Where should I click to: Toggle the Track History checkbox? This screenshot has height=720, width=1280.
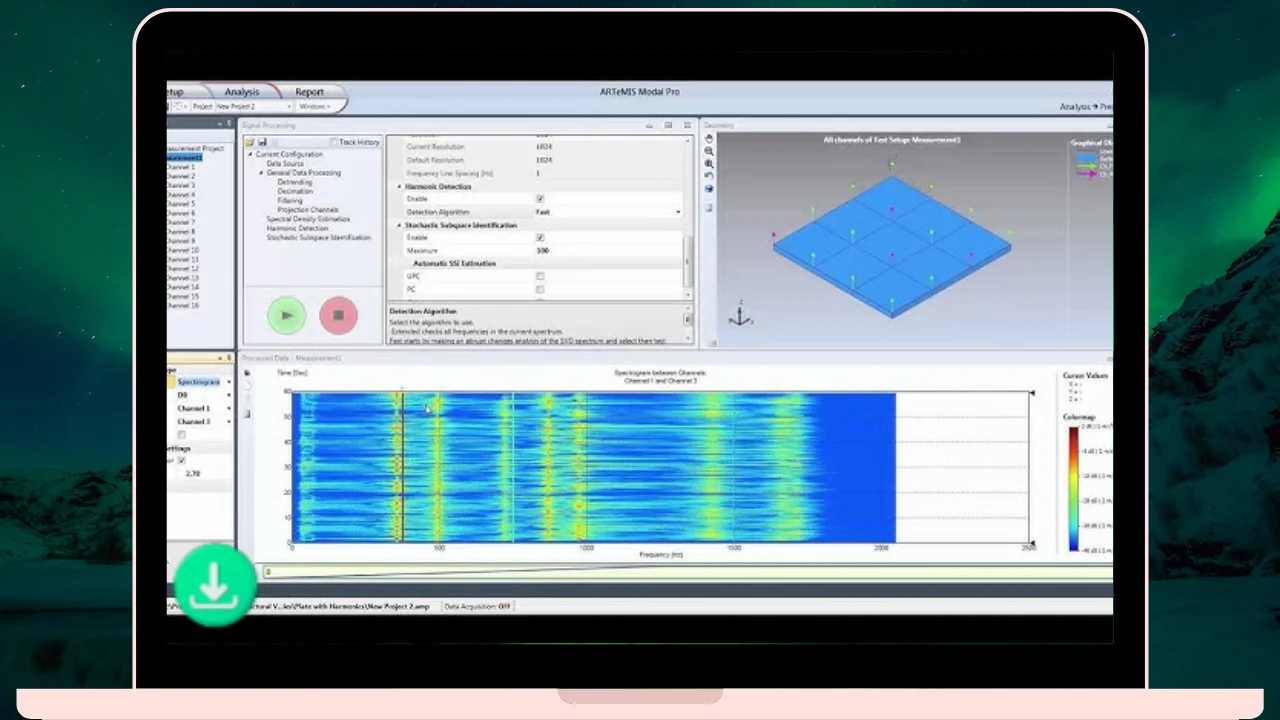(334, 142)
